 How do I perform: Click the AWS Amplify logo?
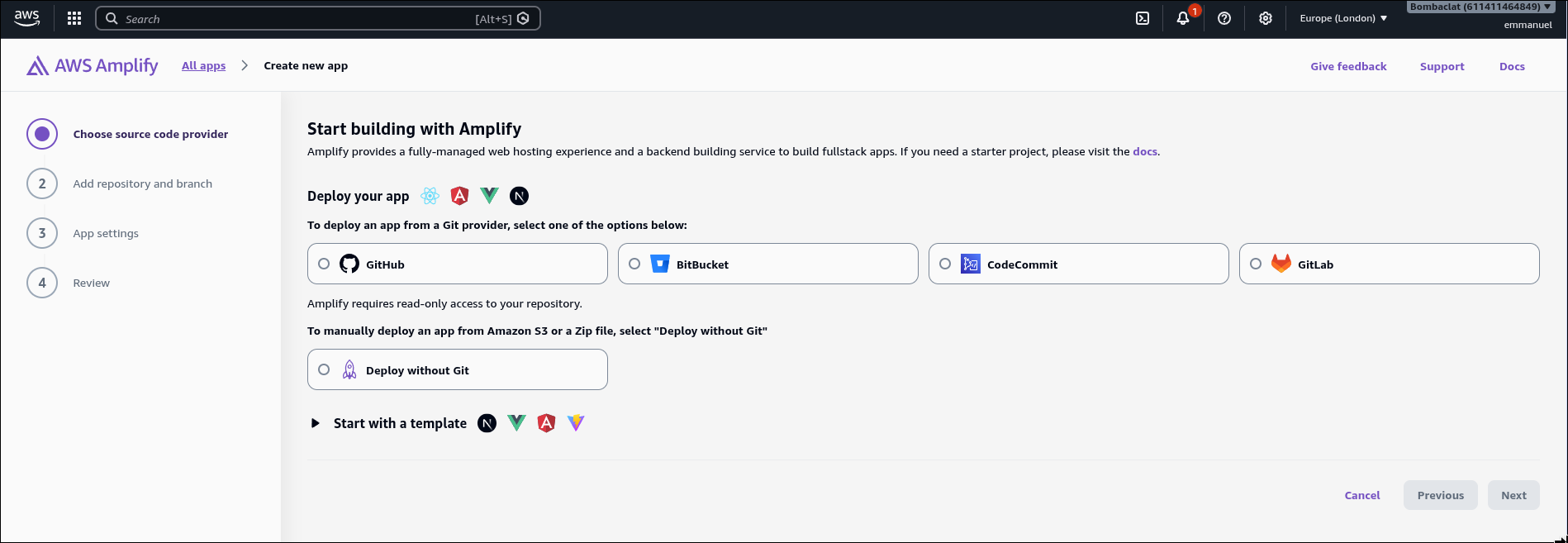click(93, 66)
